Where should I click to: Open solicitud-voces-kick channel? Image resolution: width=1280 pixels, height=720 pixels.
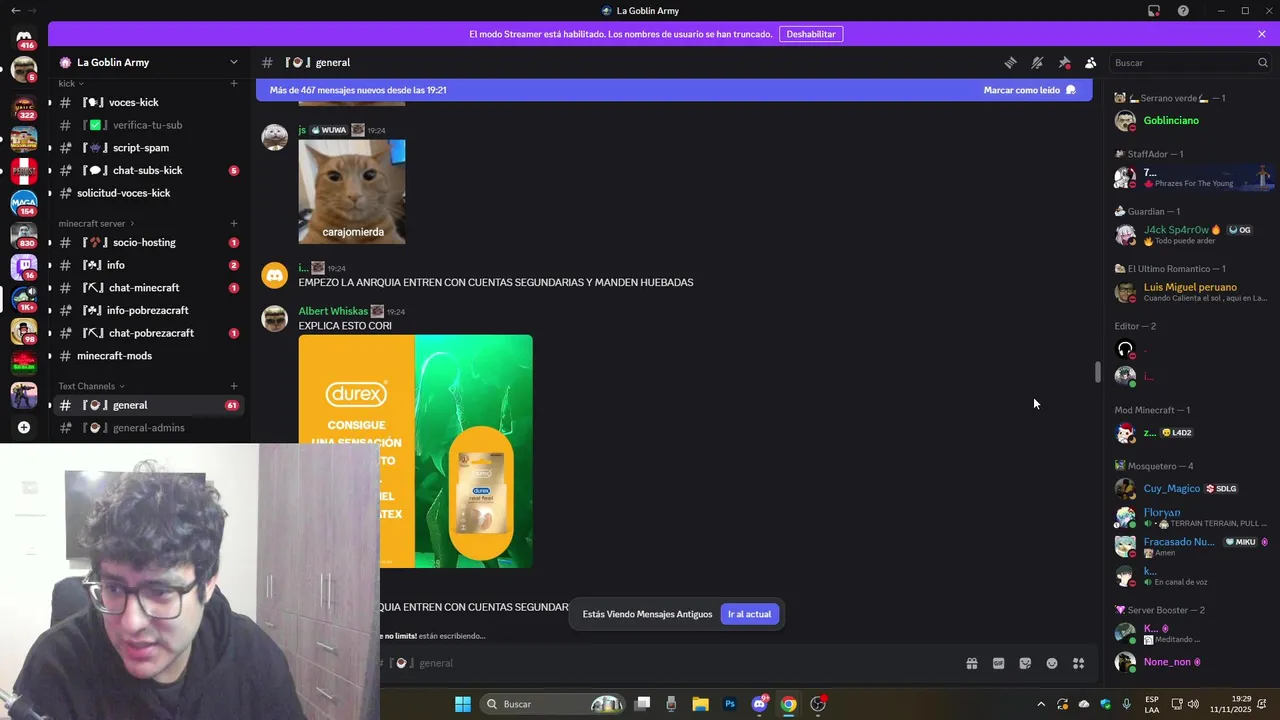pos(146,193)
